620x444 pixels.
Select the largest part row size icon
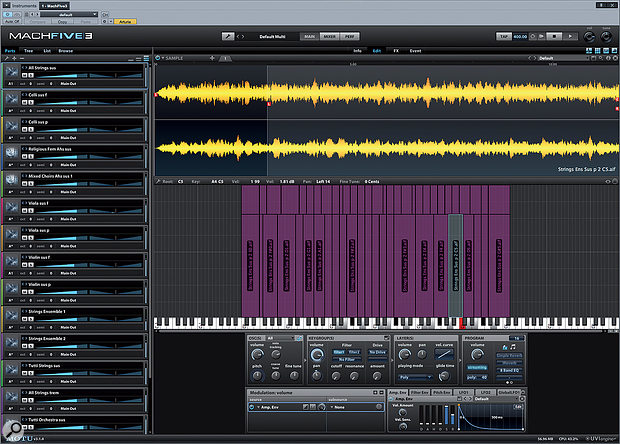(146, 58)
